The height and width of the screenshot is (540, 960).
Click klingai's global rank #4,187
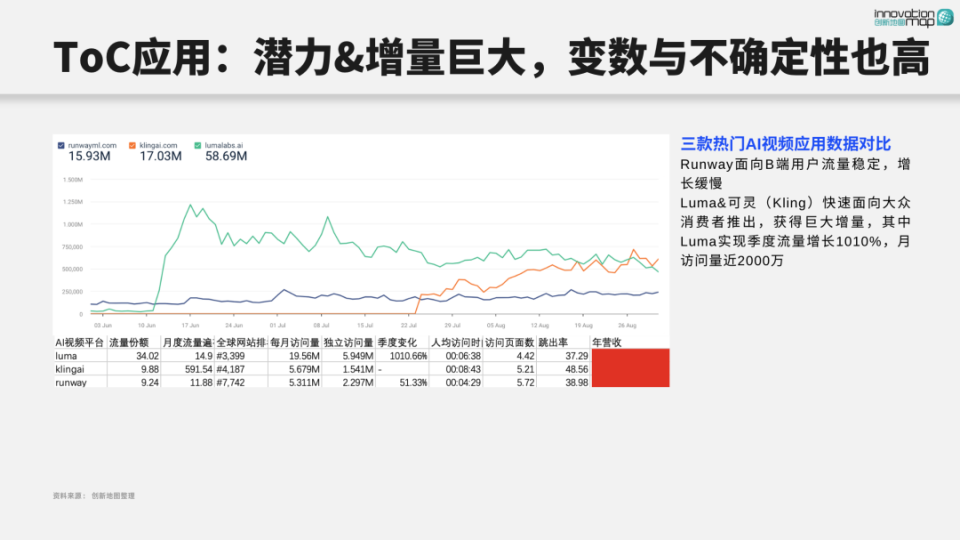231,370
